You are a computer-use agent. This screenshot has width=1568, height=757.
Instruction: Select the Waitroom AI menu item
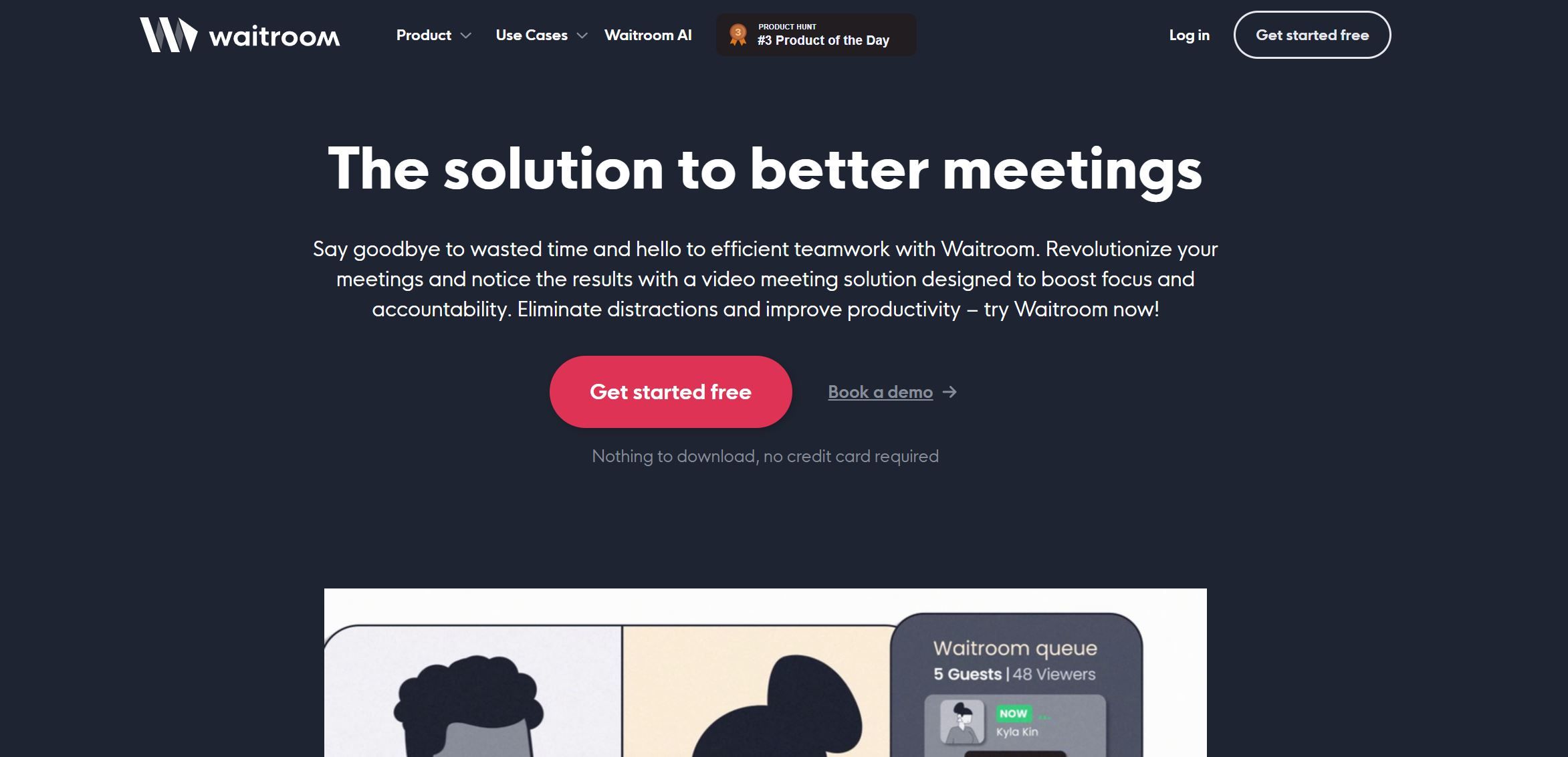648,34
